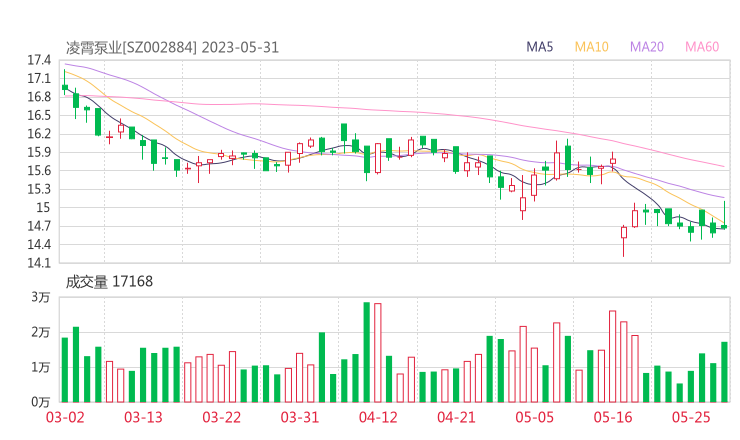Click the 16.8 price axis label
This screenshot has width=740, height=440.
point(39,97)
